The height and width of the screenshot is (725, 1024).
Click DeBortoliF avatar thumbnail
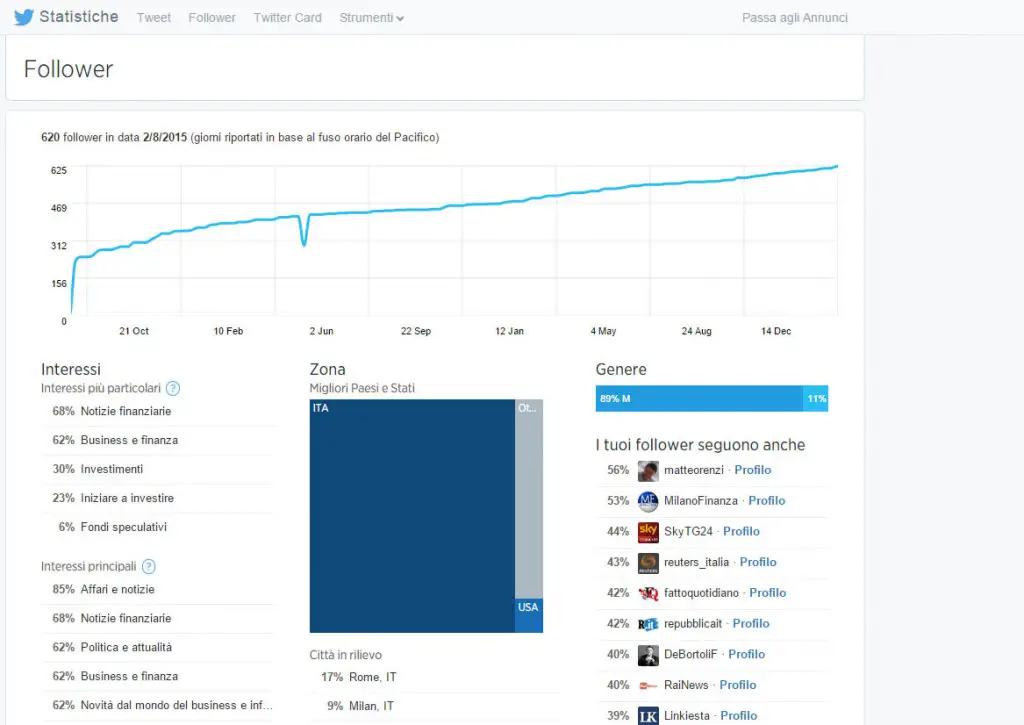648,655
